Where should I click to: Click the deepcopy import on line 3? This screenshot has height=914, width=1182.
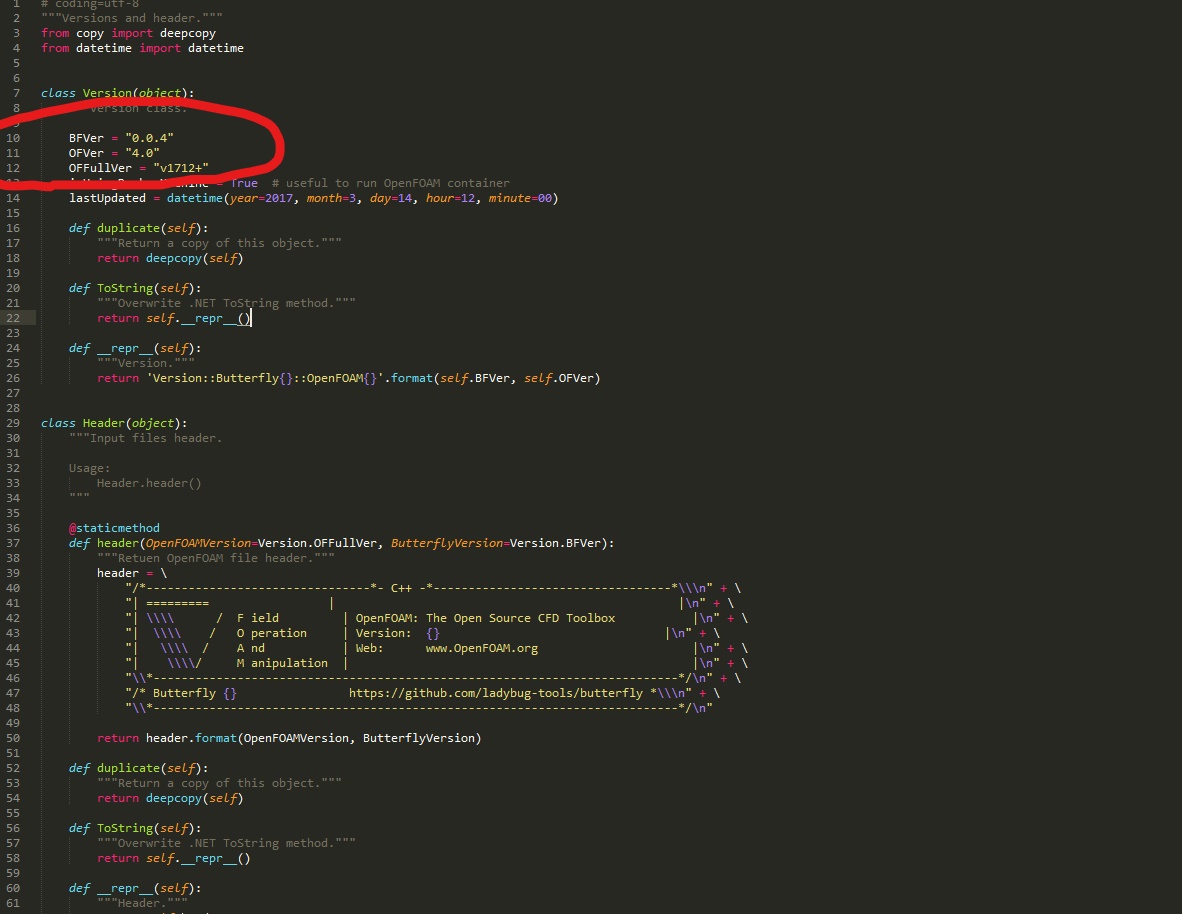coord(188,33)
